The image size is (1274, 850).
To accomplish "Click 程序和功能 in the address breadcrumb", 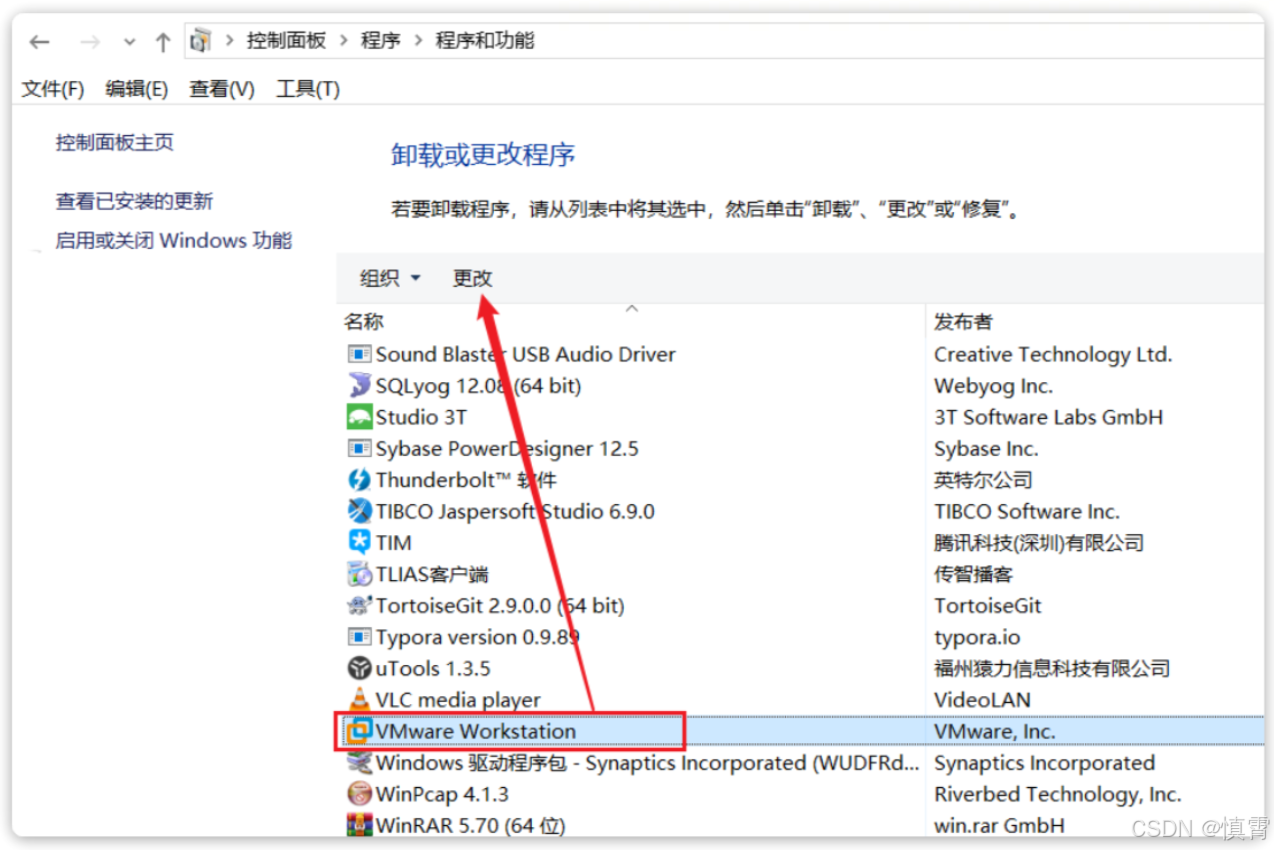I will 485,41.
